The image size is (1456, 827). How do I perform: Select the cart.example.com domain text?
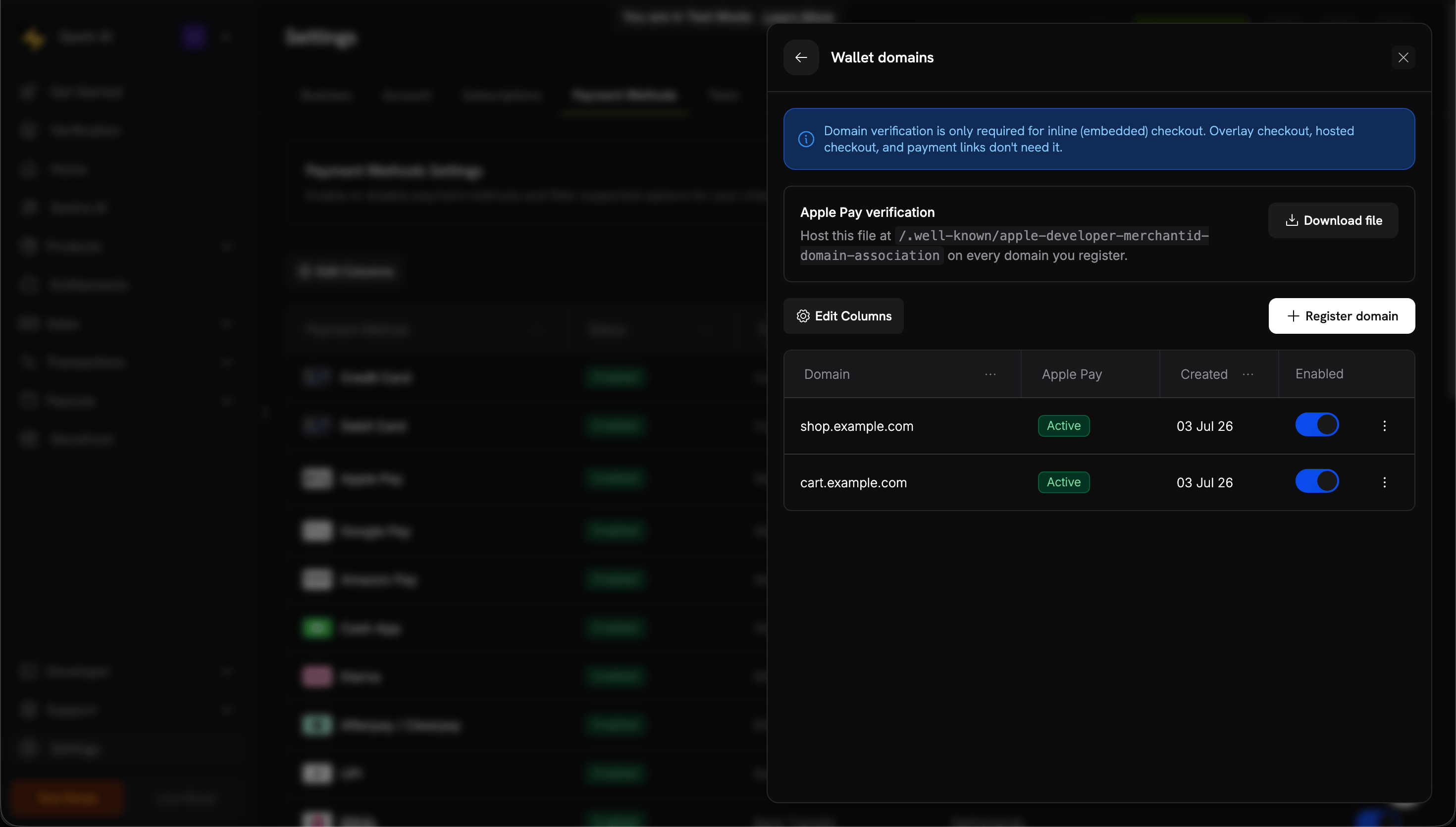click(x=853, y=482)
